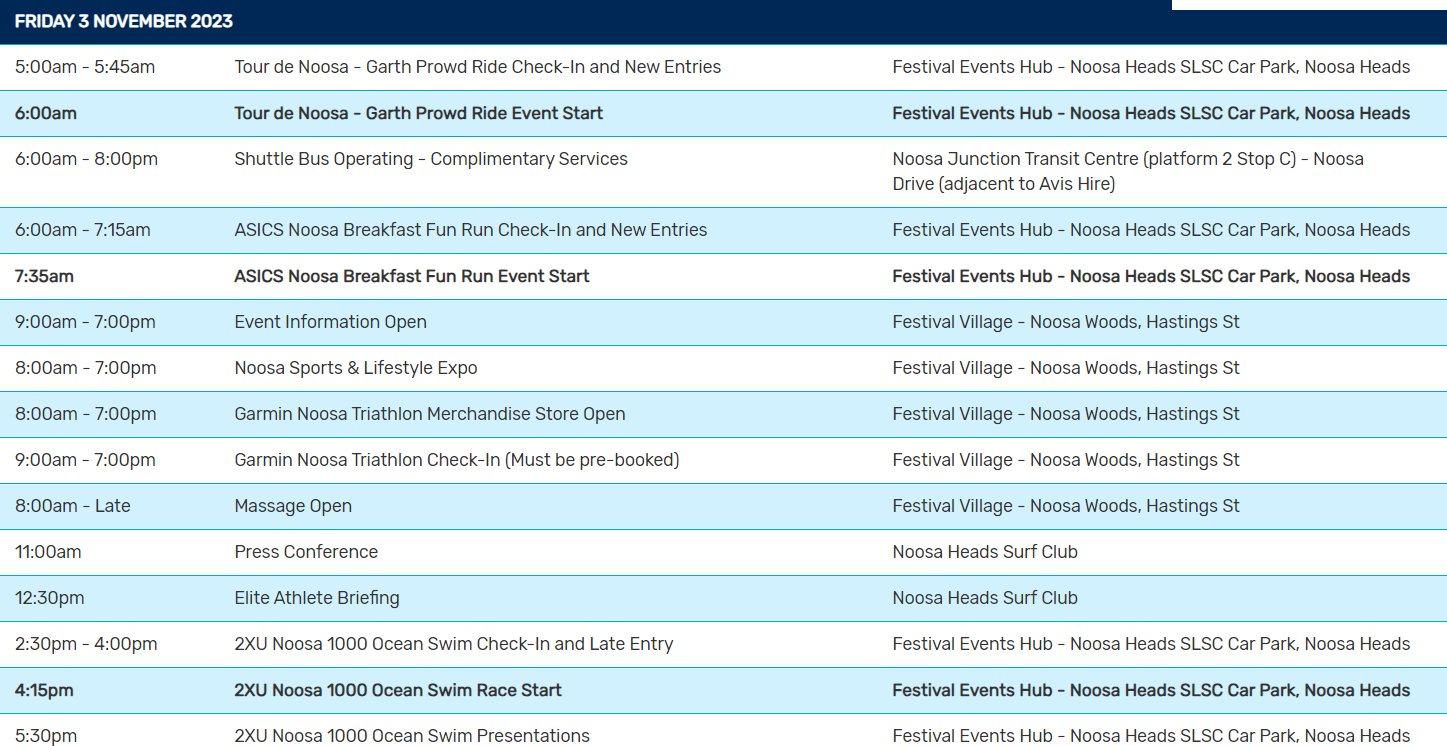Screen dimensions: 1447x746
Task: Select the '11:00am' time cell
Action: point(48,552)
